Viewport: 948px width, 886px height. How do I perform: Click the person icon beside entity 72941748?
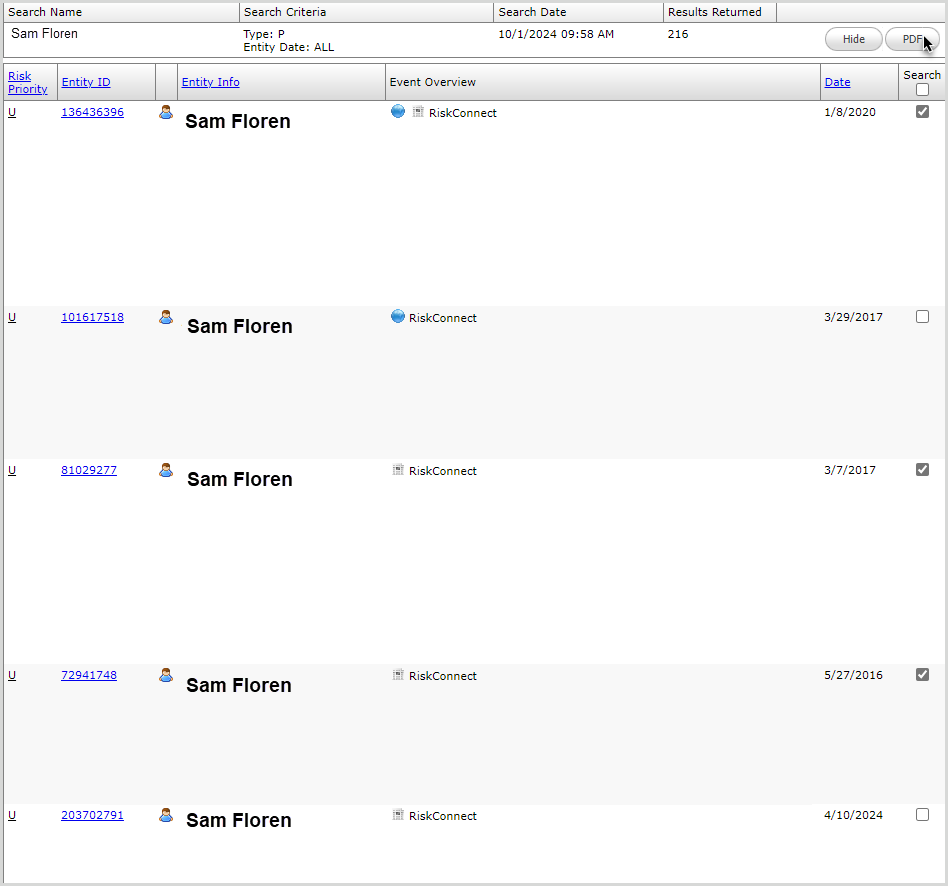click(x=165, y=675)
